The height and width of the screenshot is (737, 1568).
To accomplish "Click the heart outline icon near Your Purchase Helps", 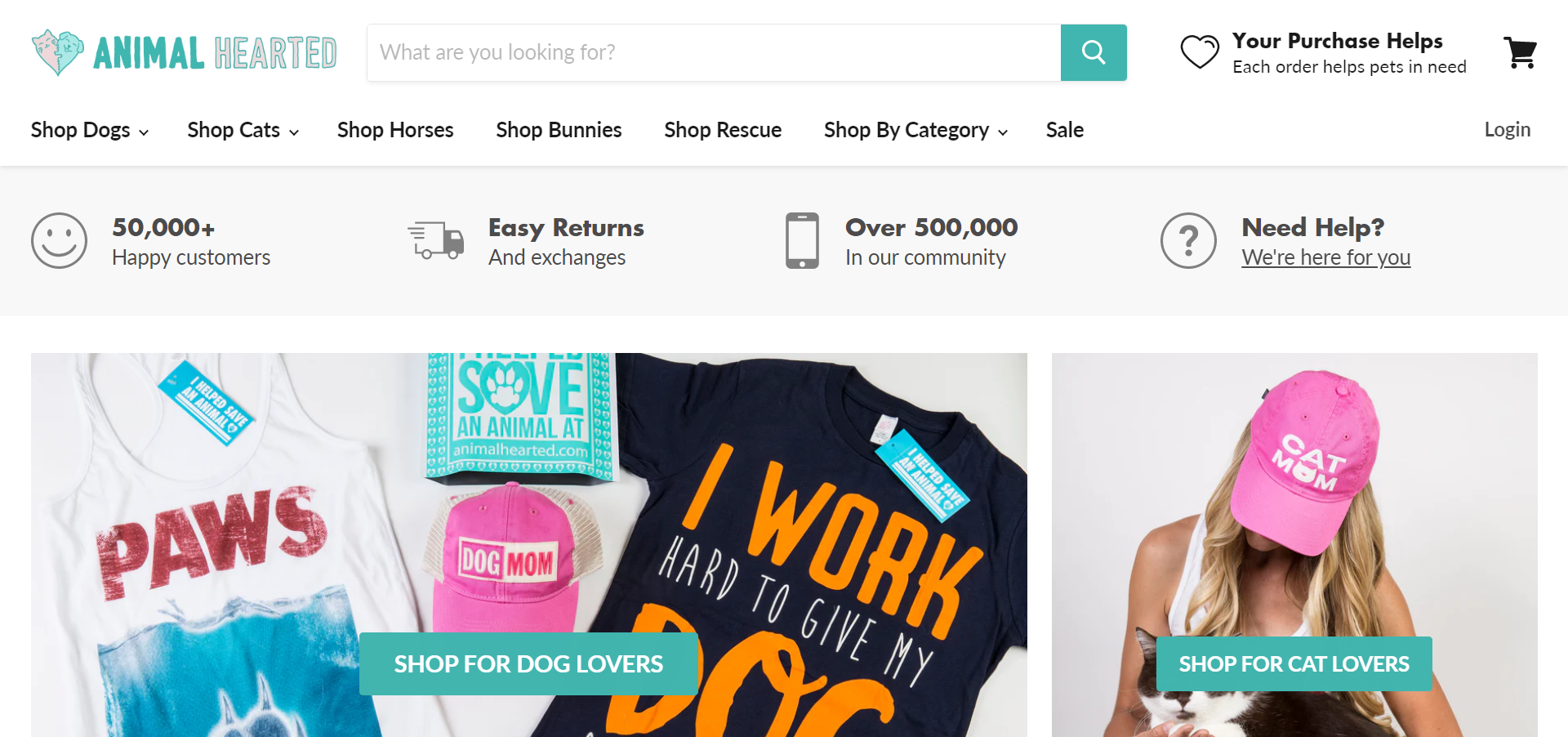I will (x=1200, y=51).
